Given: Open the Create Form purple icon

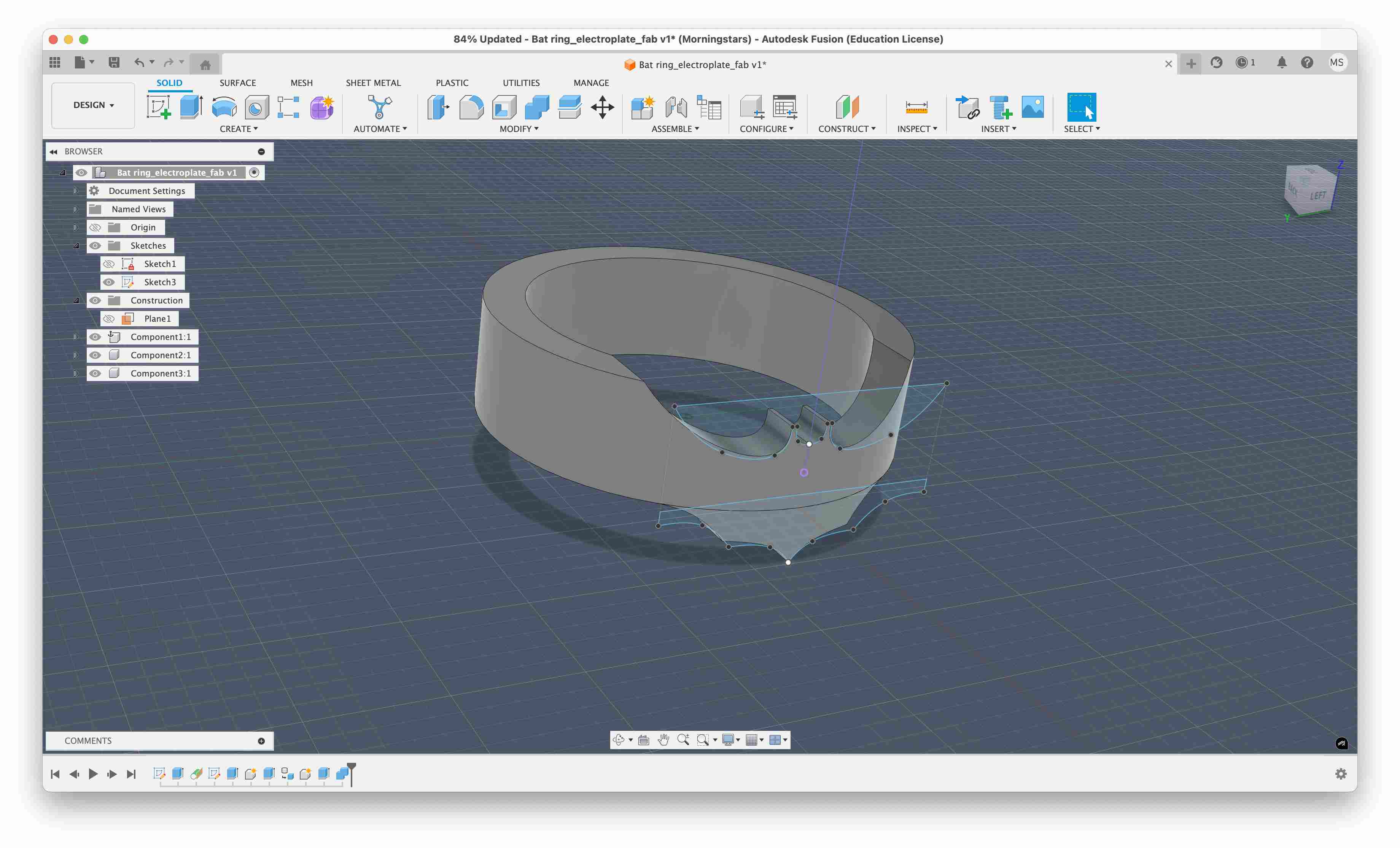Looking at the screenshot, I should (321, 107).
